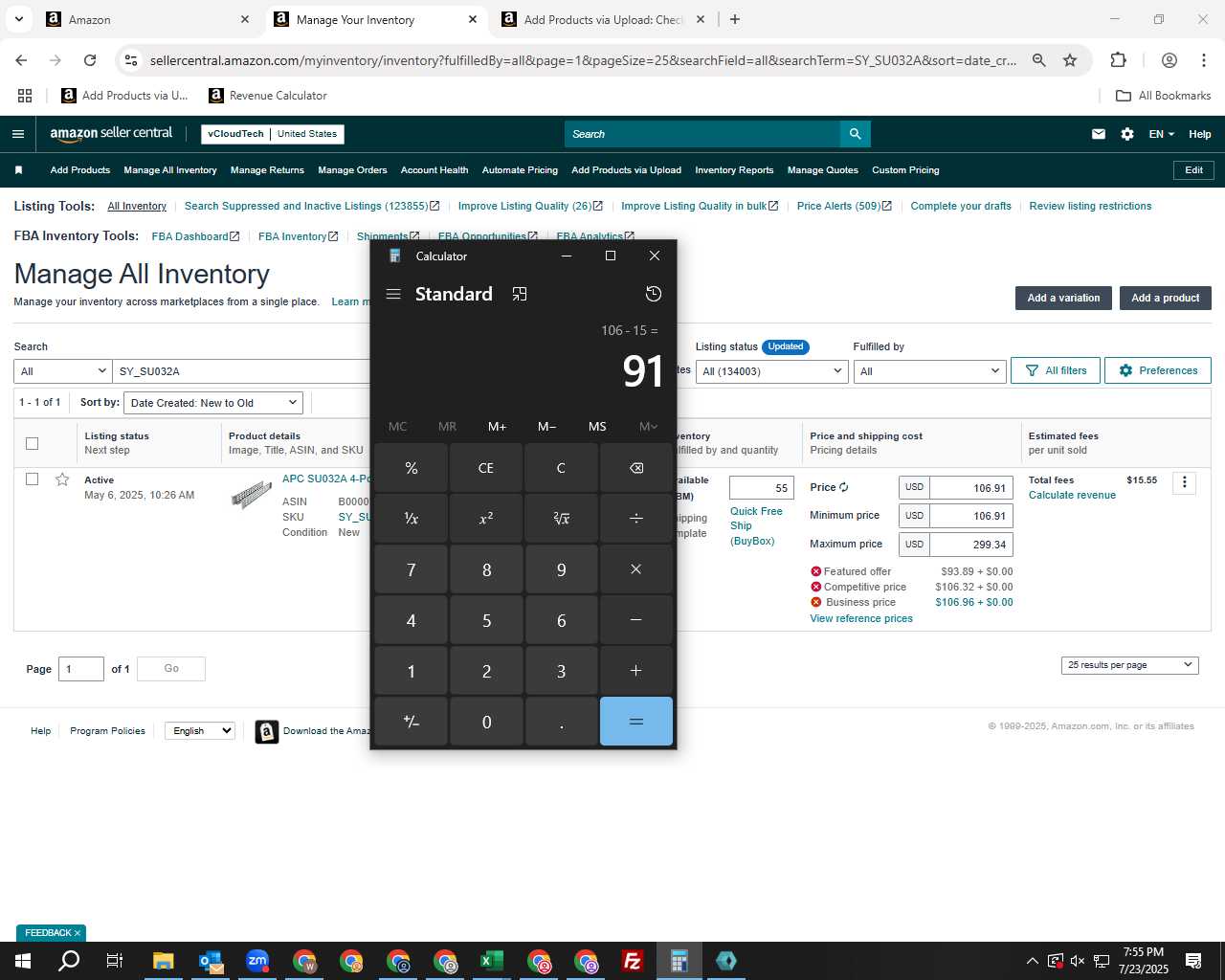Screen dimensions: 1225x980
Task: Toggle calculator keep-on-top mode icon
Action: 520,294
